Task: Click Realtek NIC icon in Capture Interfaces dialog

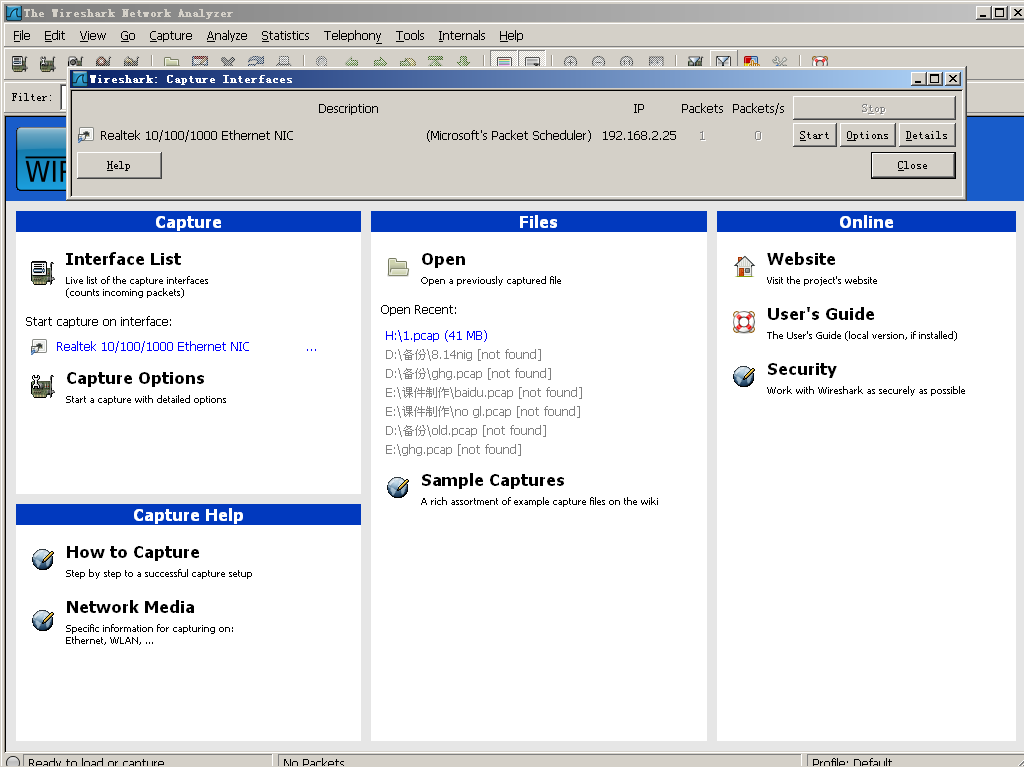Action: pyautogui.click(x=86, y=136)
